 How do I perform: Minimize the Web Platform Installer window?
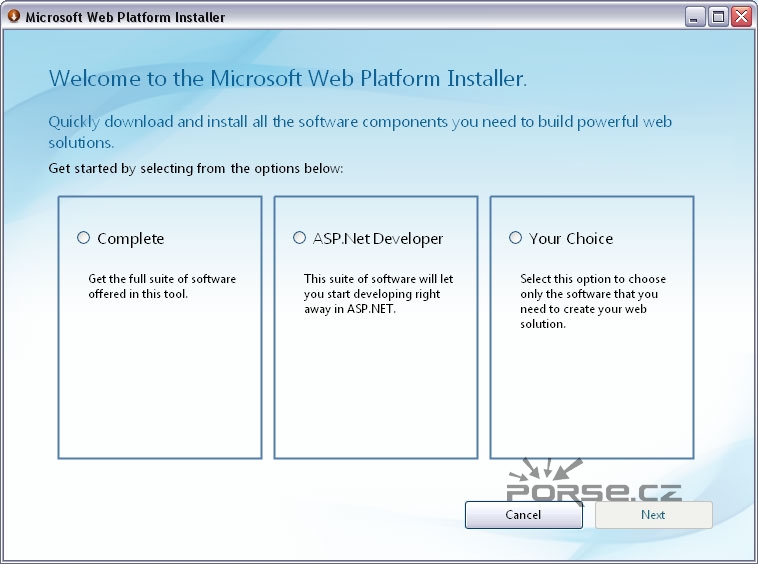[695, 17]
